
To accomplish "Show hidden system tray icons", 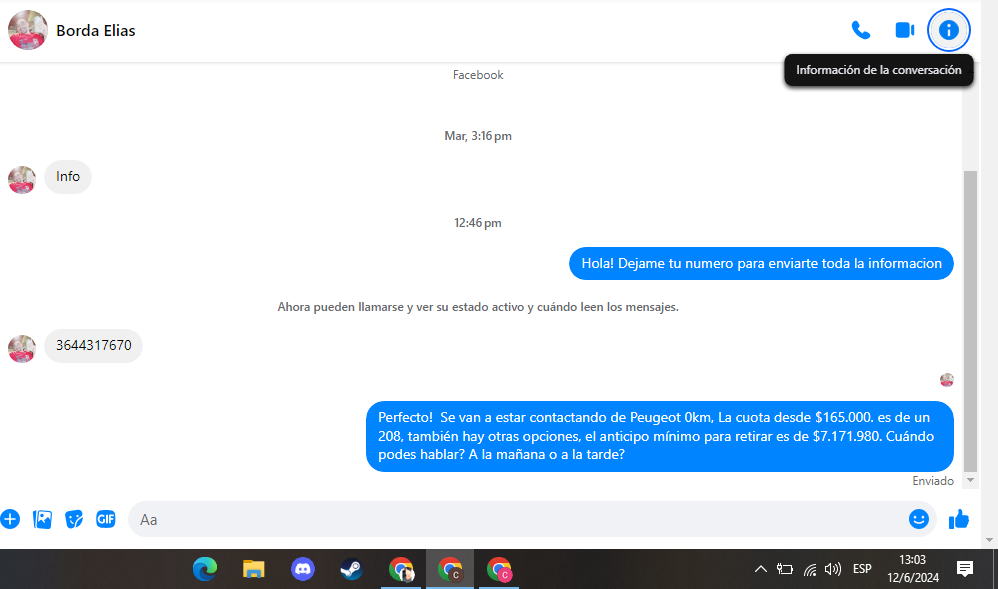I will point(760,569).
